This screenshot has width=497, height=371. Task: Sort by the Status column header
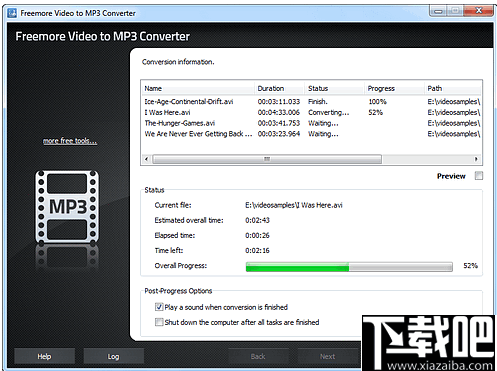tap(334, 88)
